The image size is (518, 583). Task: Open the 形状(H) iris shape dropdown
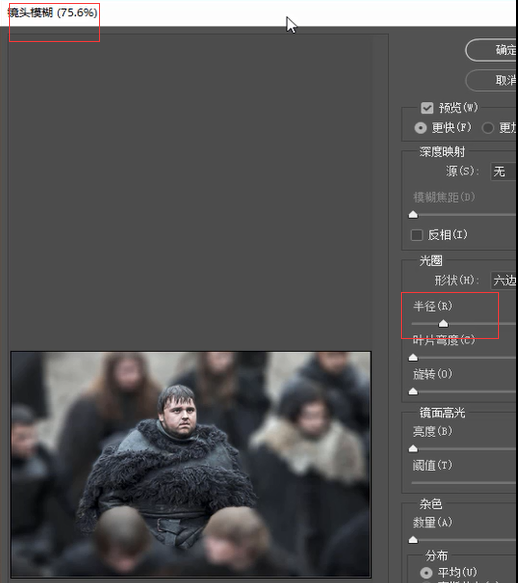(x=503, y=280)
